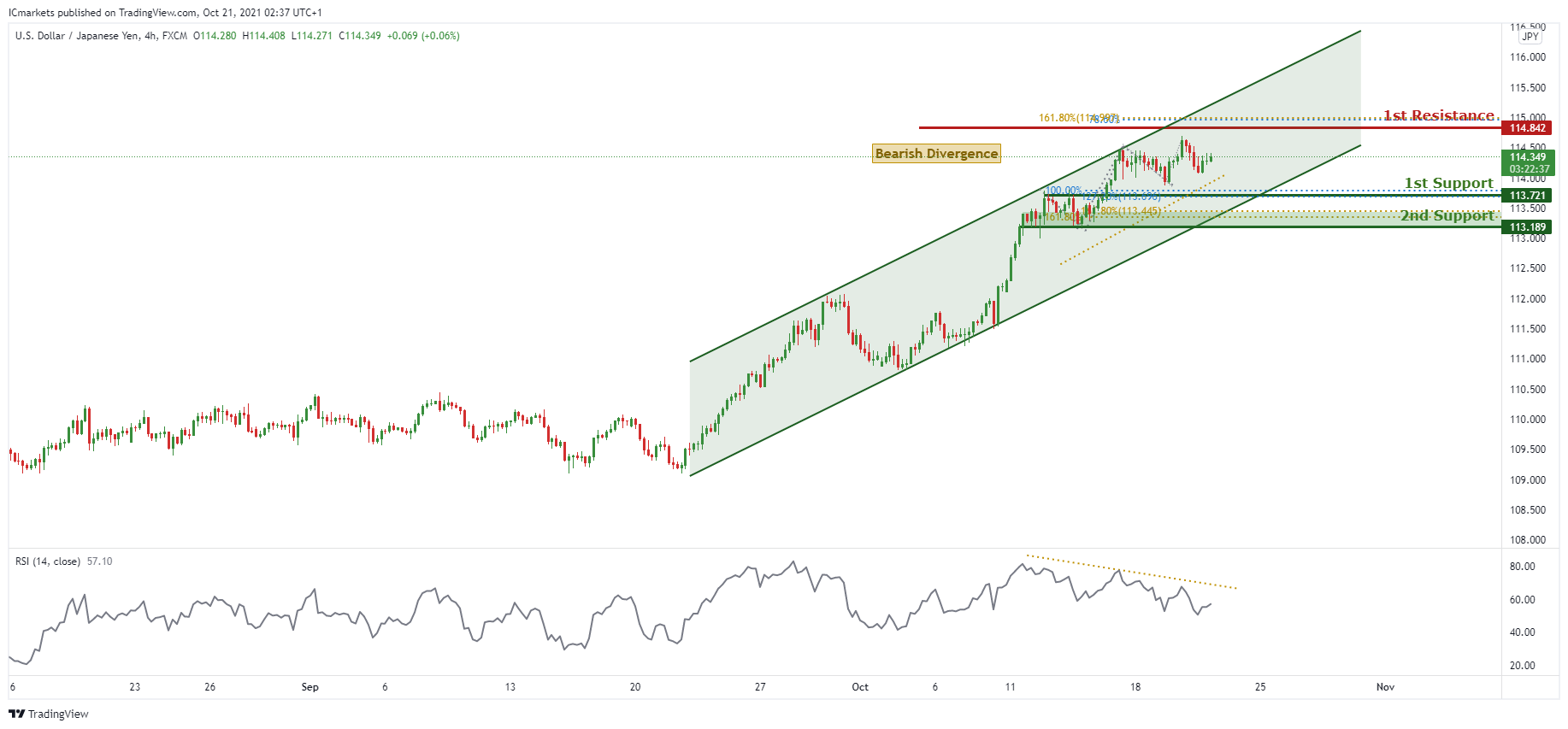Click the TradingView logo at bottom left
This screenshot has height=729, width=1568.
tap(49, 714)
